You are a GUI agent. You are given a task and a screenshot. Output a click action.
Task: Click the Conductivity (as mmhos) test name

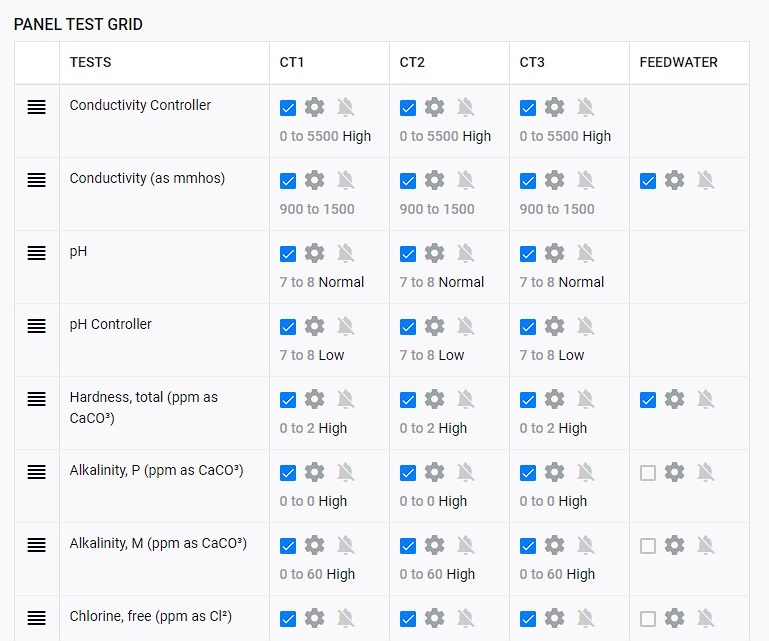pyautogui.click(x=147, y=179)
